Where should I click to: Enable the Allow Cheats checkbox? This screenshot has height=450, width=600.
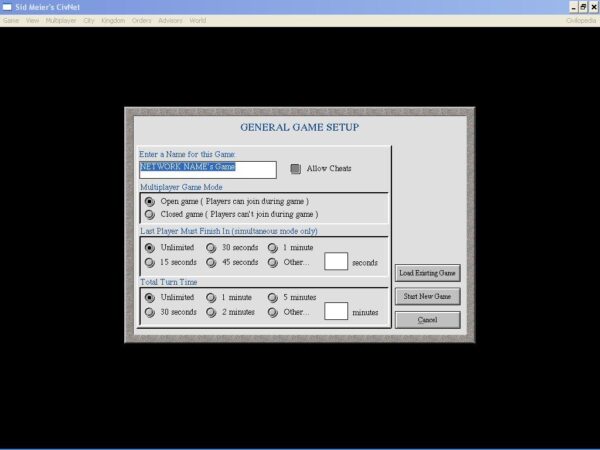tap(296, 169)
